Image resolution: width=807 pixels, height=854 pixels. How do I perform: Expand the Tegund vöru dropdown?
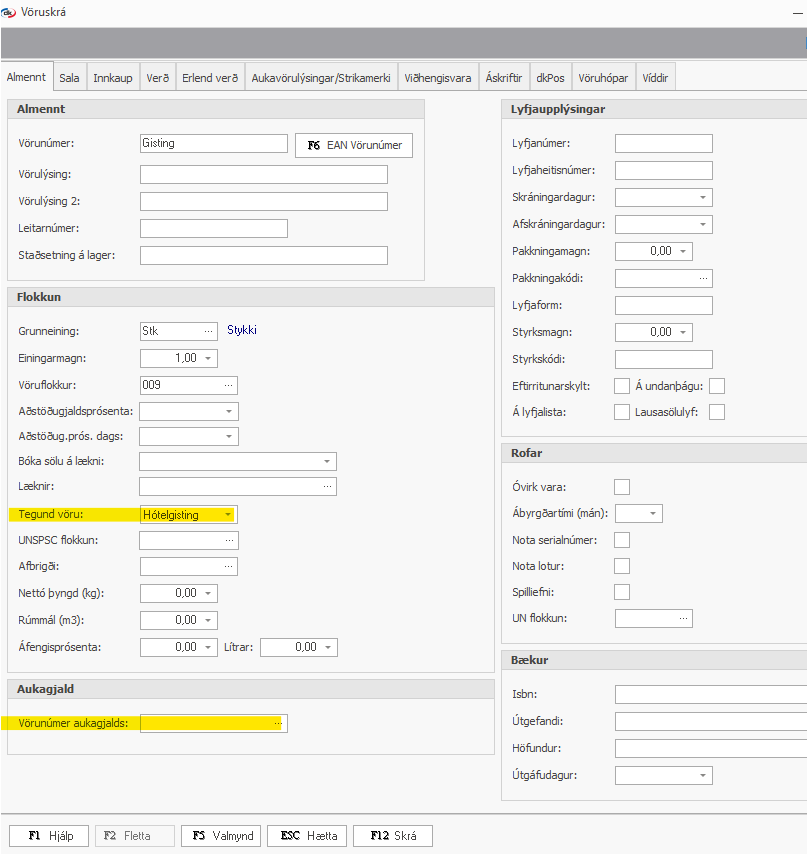point(228,515)
